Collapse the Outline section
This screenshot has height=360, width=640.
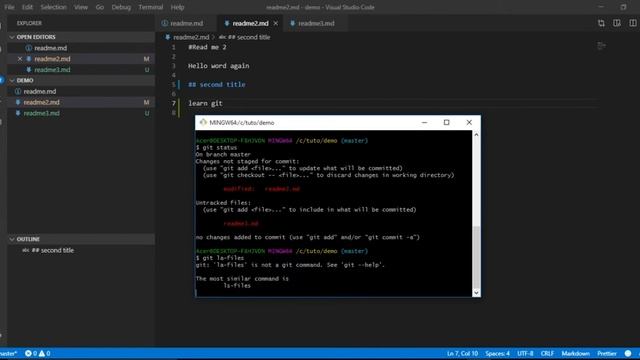pos(81,239)
